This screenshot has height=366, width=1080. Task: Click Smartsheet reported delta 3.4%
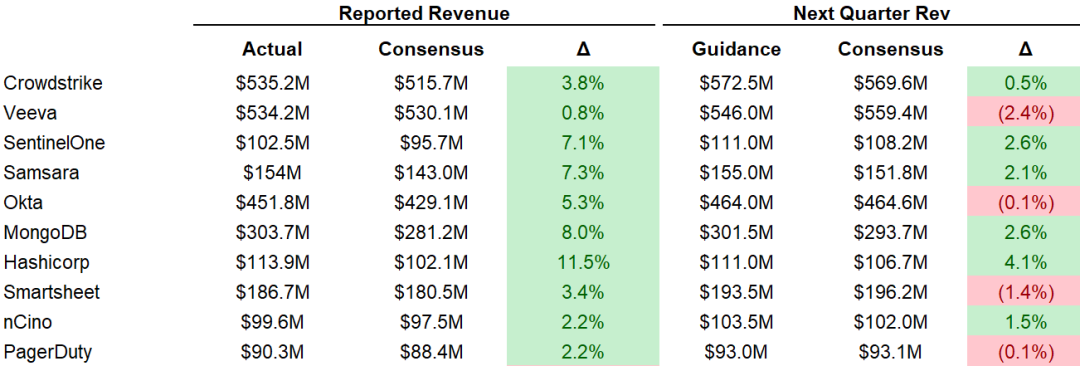point(583,292)
